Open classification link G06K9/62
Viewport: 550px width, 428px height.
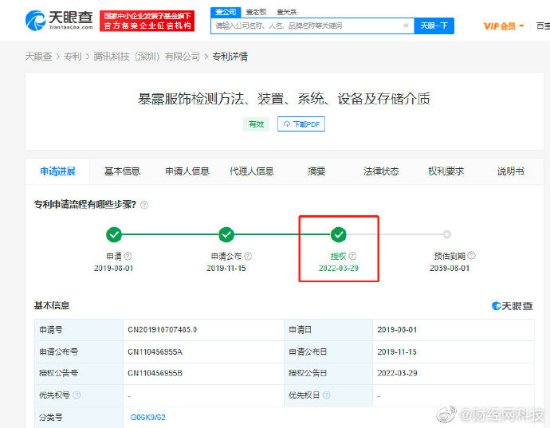pos(148,417)
